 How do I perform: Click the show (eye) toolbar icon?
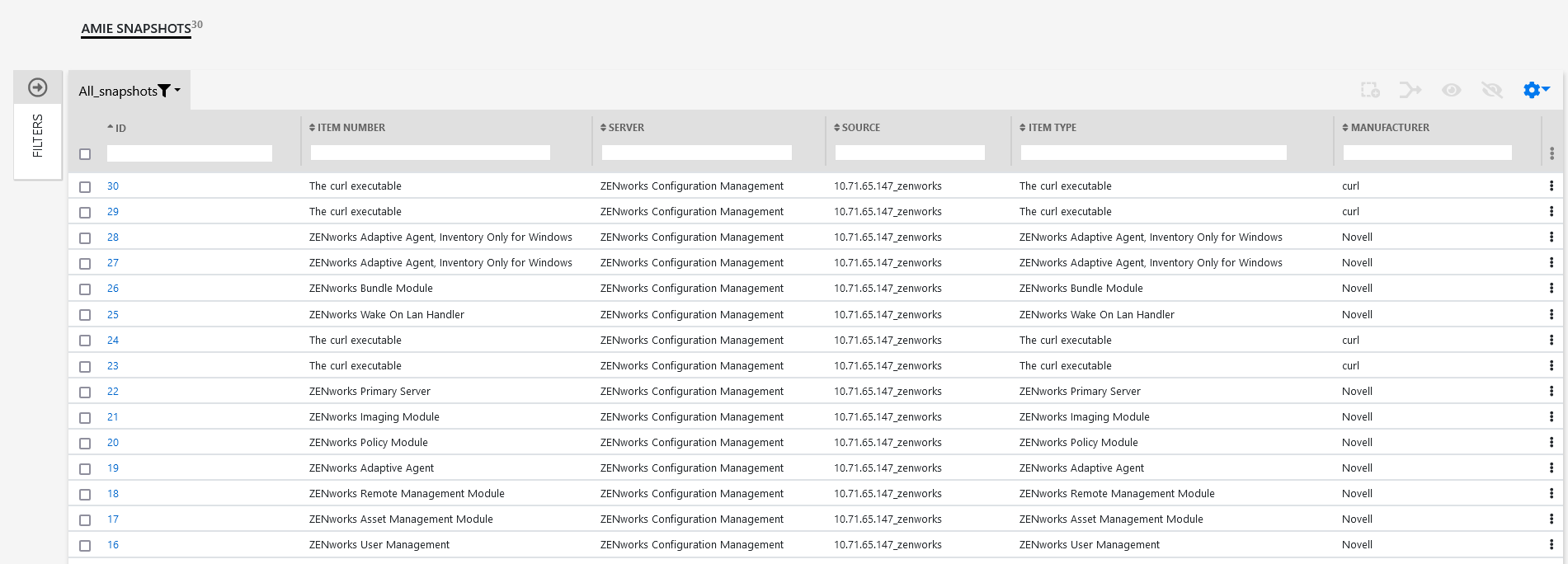[1451, 90]
